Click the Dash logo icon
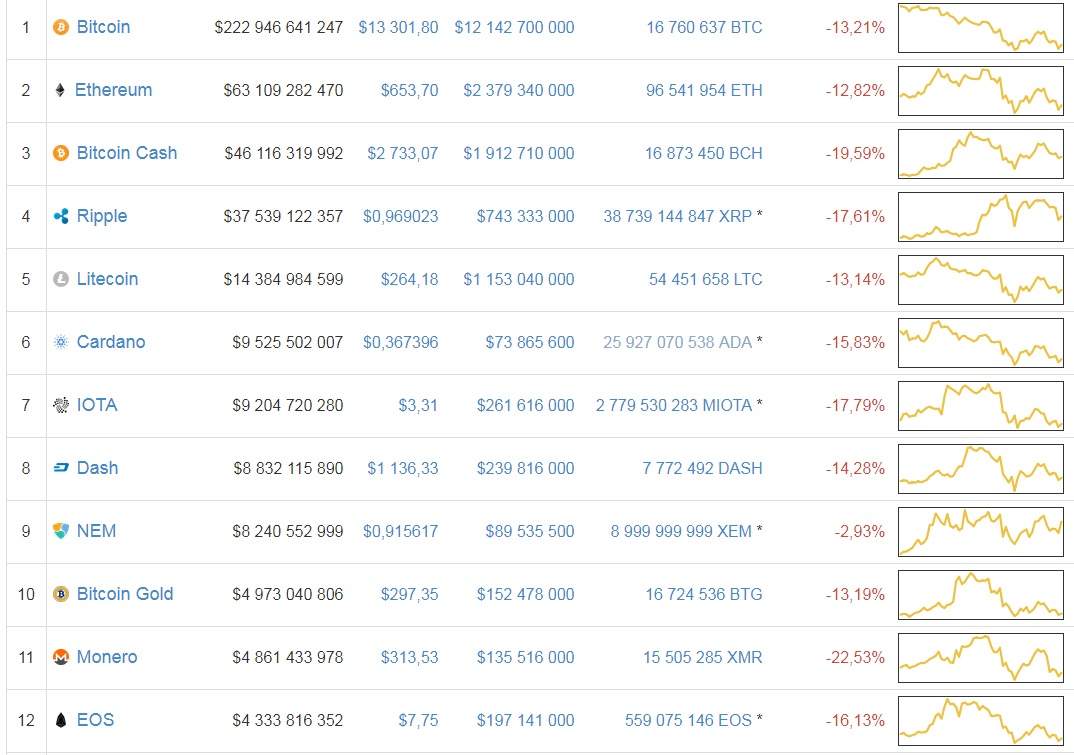This screenshot has height=755, width=1074. point(61,468)
